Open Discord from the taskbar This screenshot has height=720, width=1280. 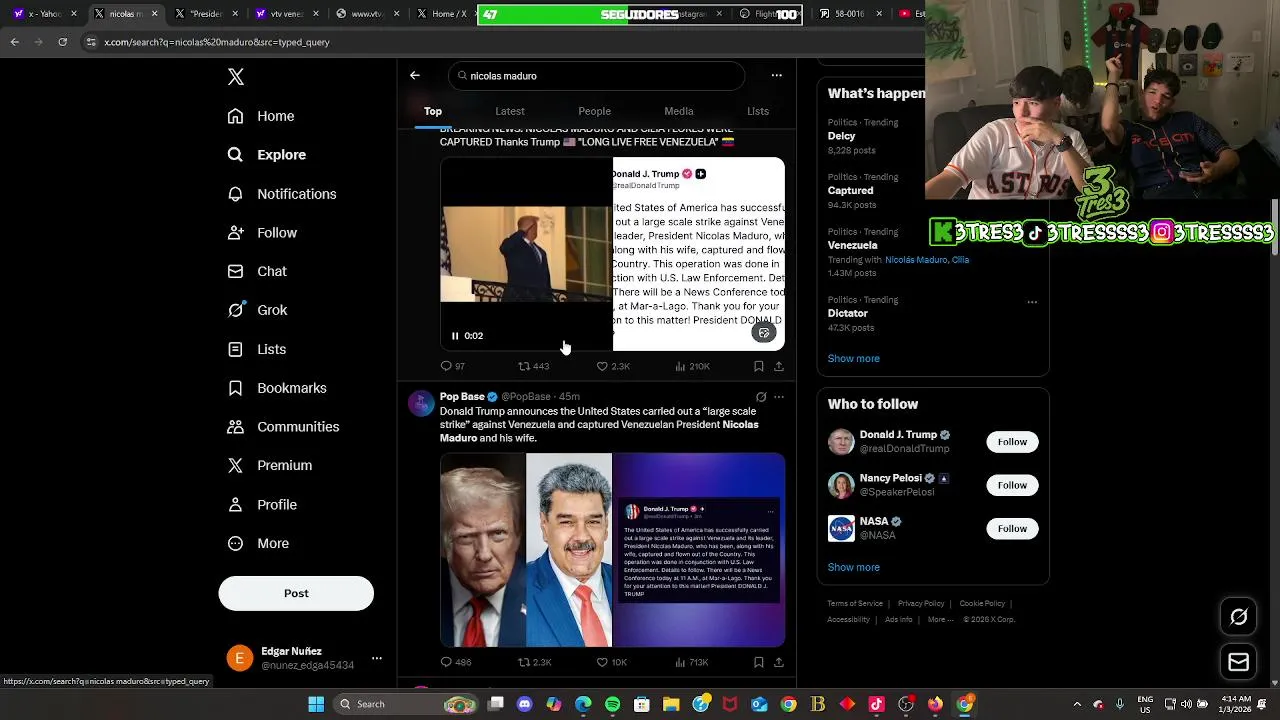[x=525, y=704]
